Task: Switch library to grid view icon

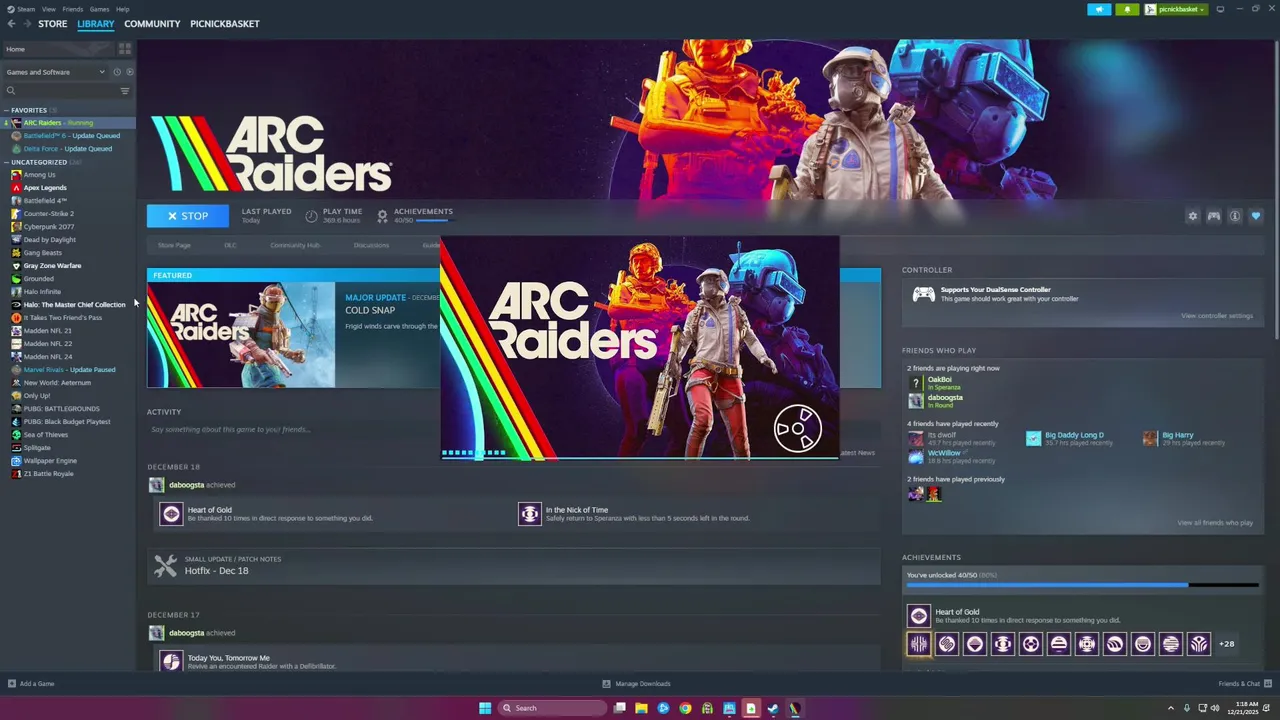Action: coord(125,48)
